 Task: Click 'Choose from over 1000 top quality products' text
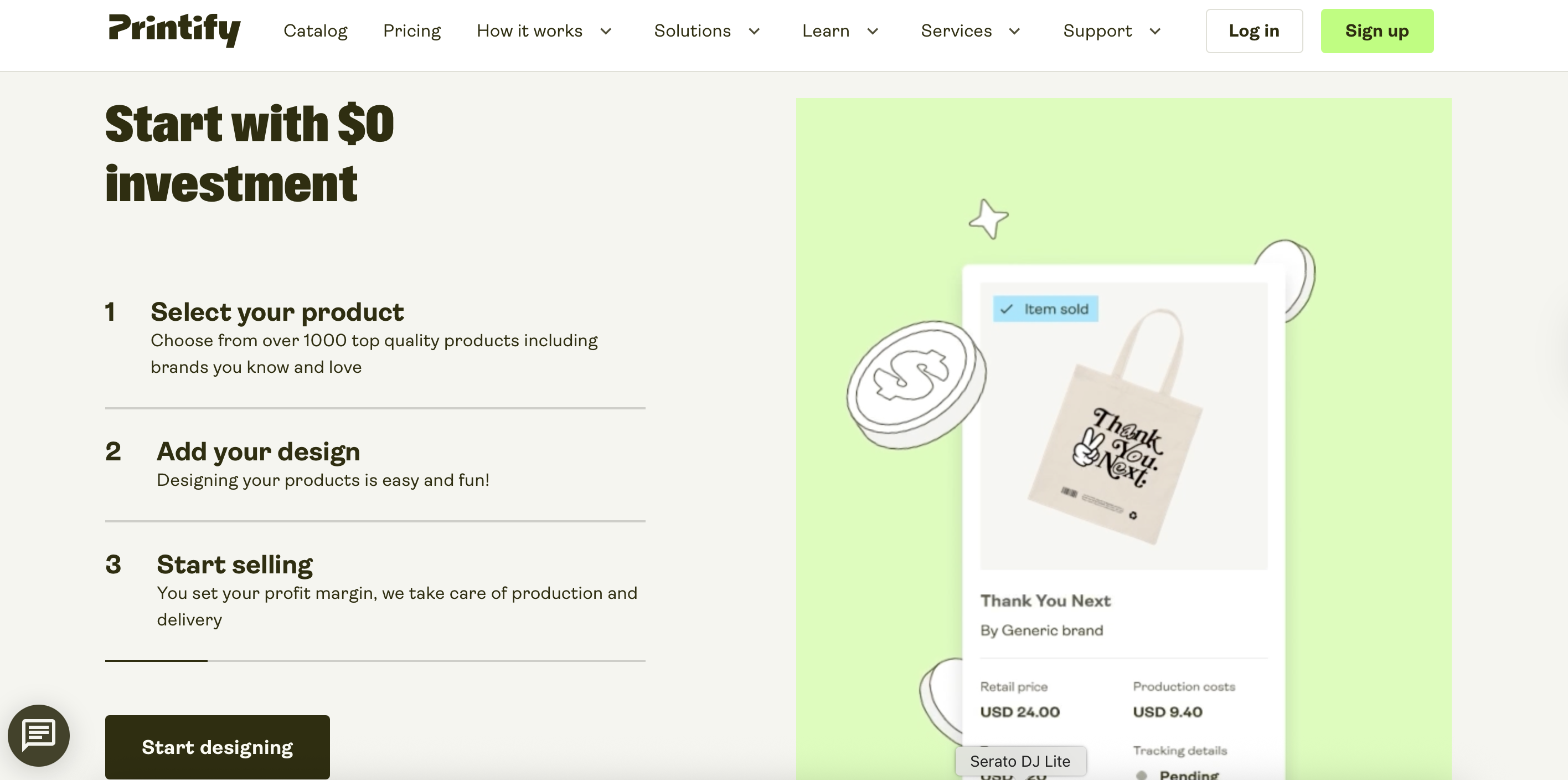coord(374,354)
